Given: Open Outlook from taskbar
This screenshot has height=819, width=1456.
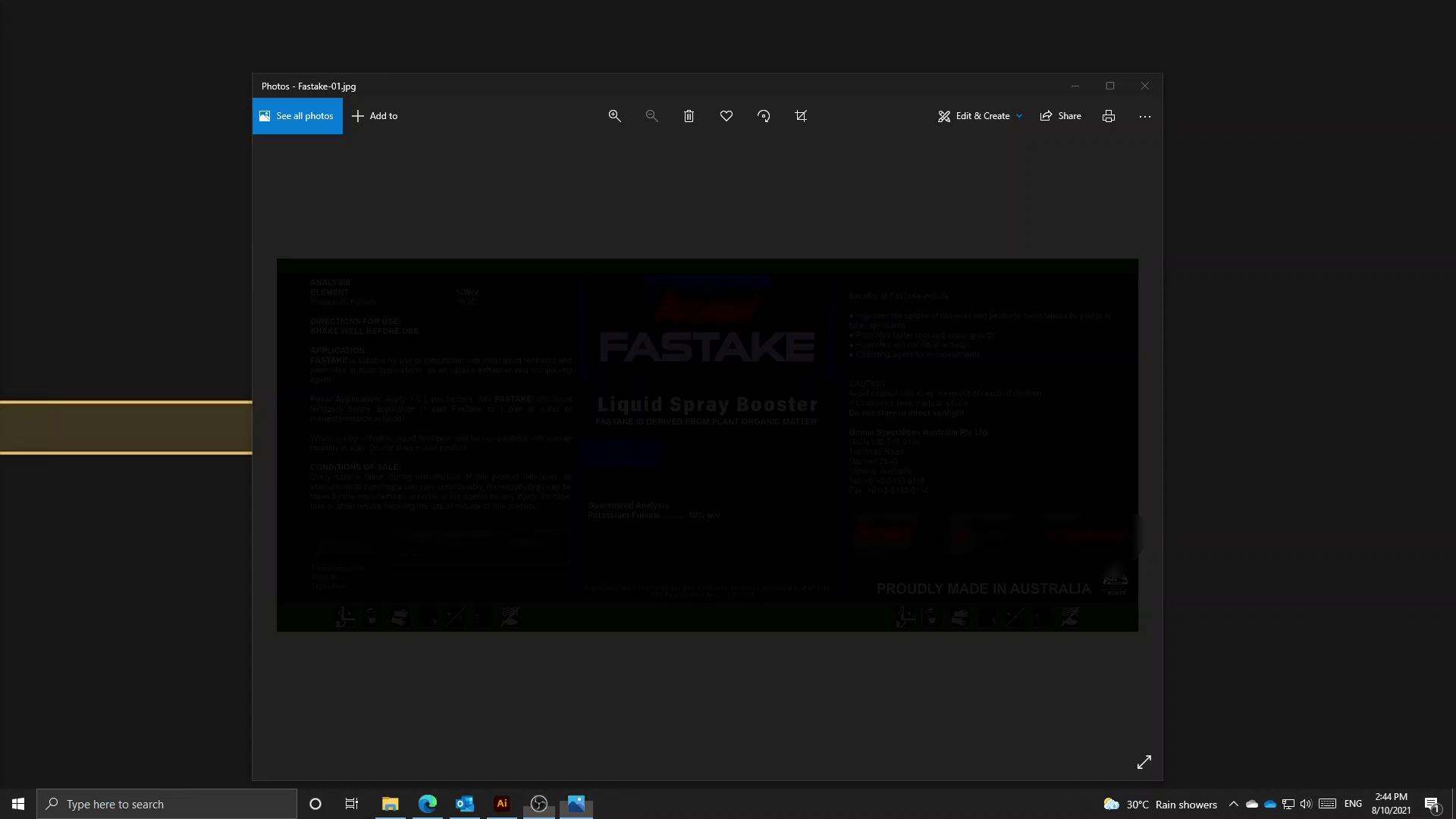Looking at the screenshot, I should coord(464,804).
